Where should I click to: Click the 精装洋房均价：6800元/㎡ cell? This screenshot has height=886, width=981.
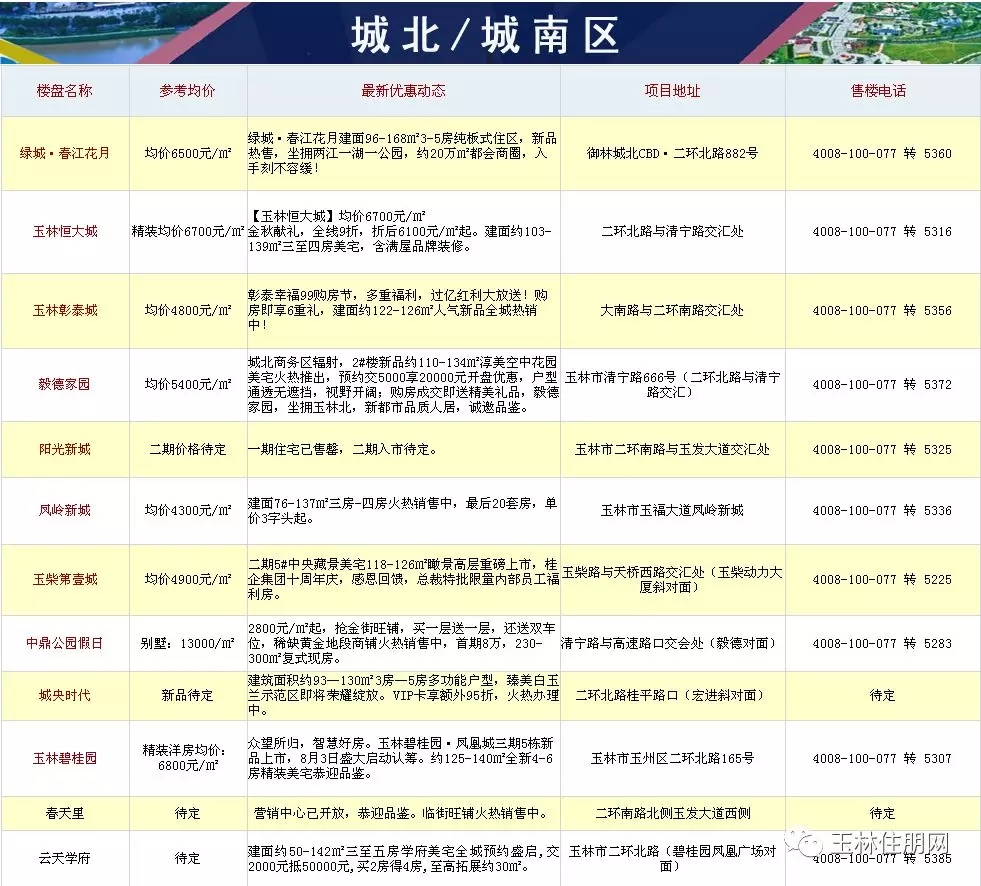pyautogui.click(x=188, y=758)
